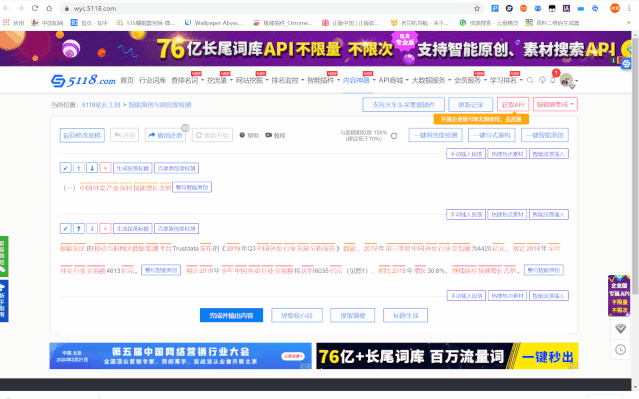Move the heading paragraph up with arrow
This screenshot has width=639, height=399.
(x=79, y=168)
